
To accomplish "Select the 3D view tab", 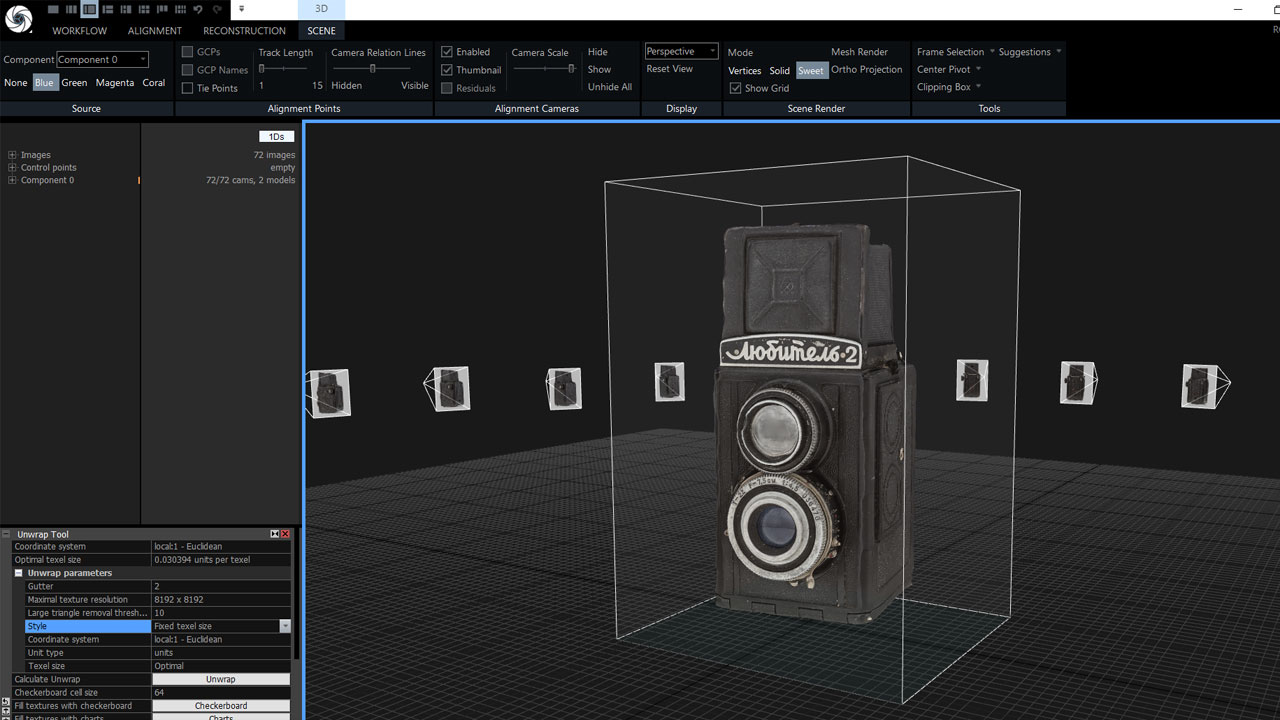I will 321,9.
